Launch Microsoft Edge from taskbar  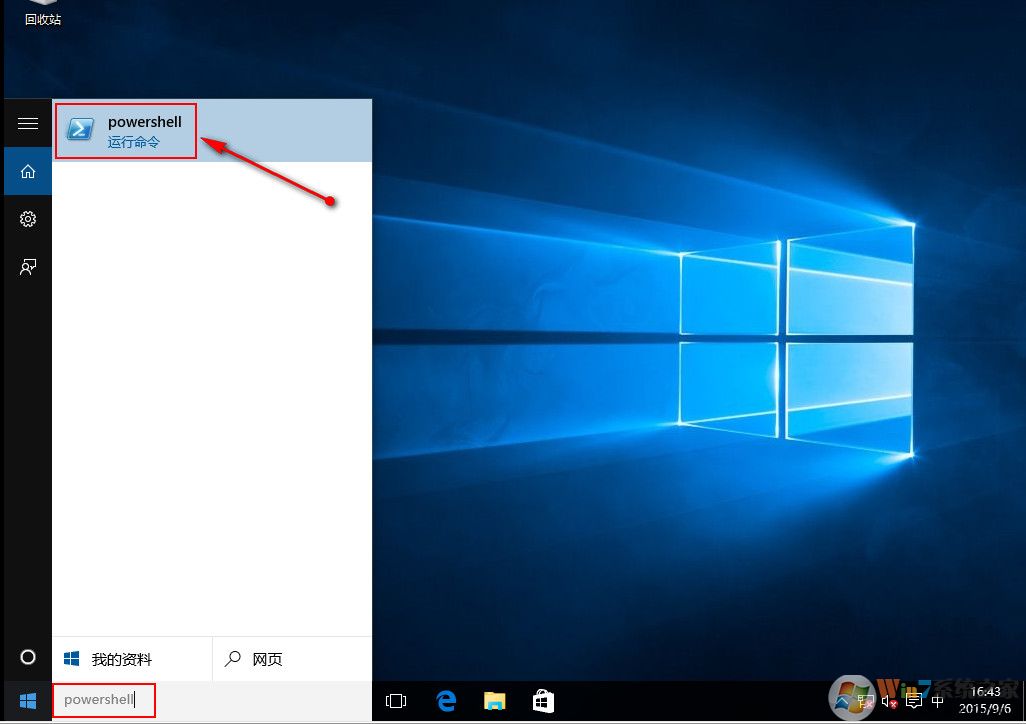446,701
